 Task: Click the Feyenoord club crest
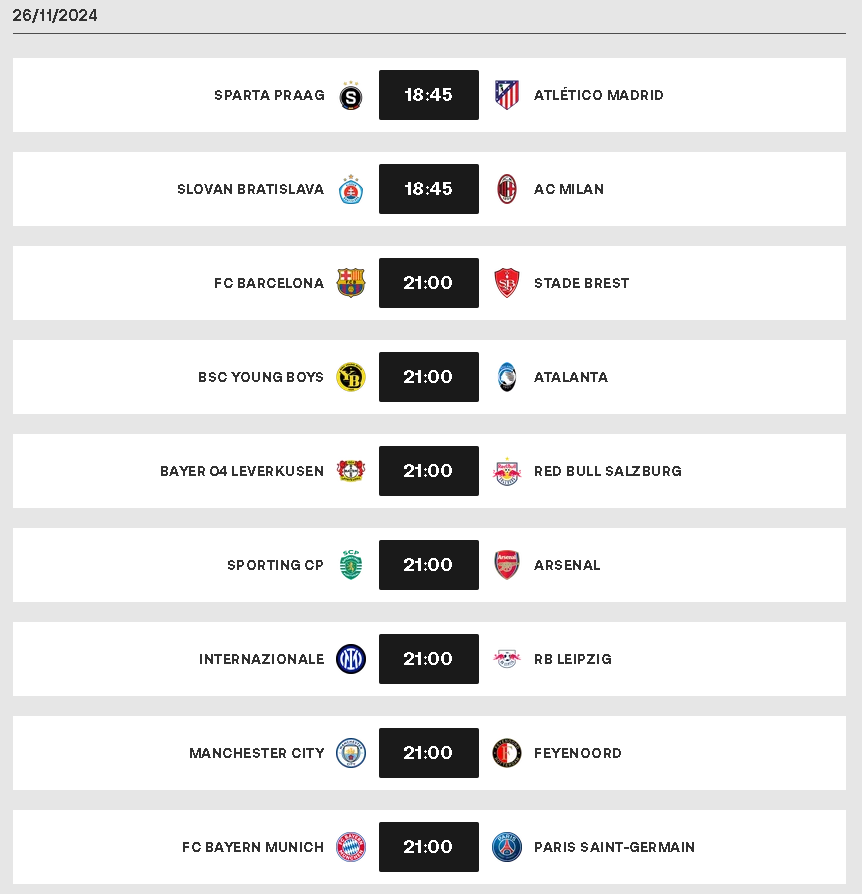507,753
